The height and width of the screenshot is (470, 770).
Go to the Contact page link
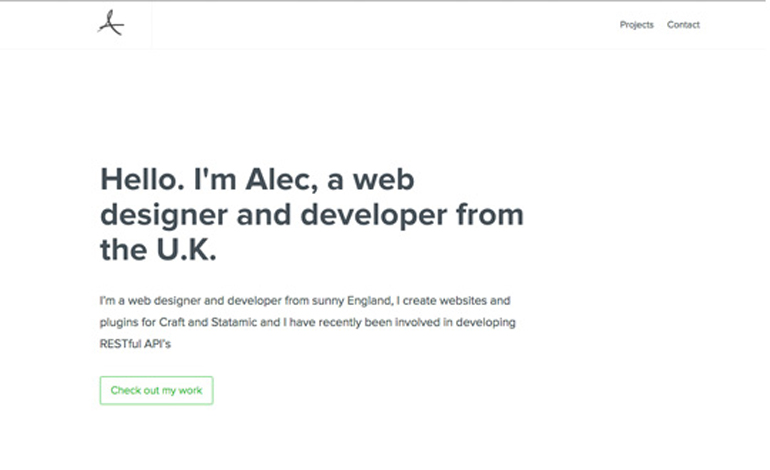point(683,25)
